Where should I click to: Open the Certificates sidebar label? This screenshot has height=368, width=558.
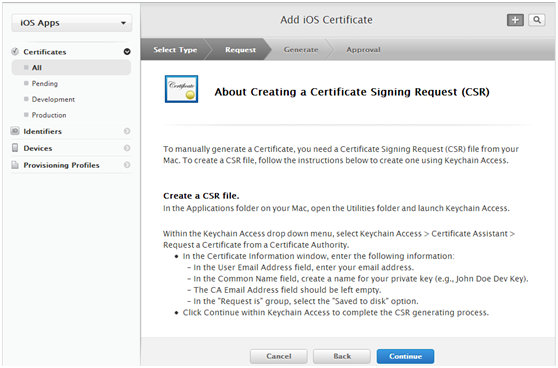45,52
